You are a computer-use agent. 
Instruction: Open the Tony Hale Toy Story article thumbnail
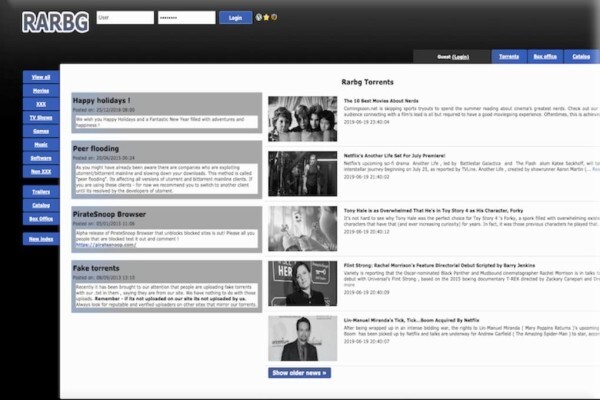[x=302, y=228]
